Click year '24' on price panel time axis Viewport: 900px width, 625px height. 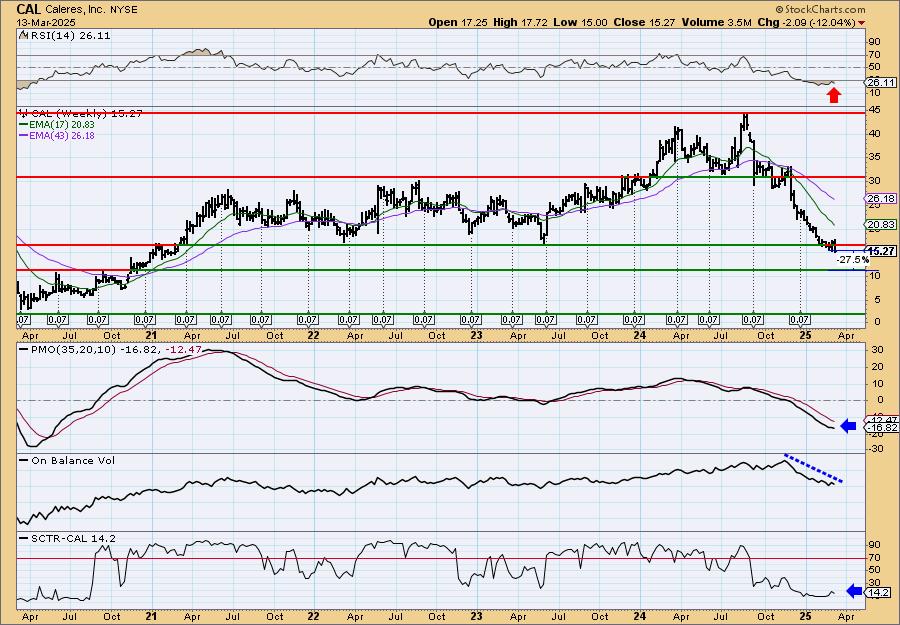641,335
